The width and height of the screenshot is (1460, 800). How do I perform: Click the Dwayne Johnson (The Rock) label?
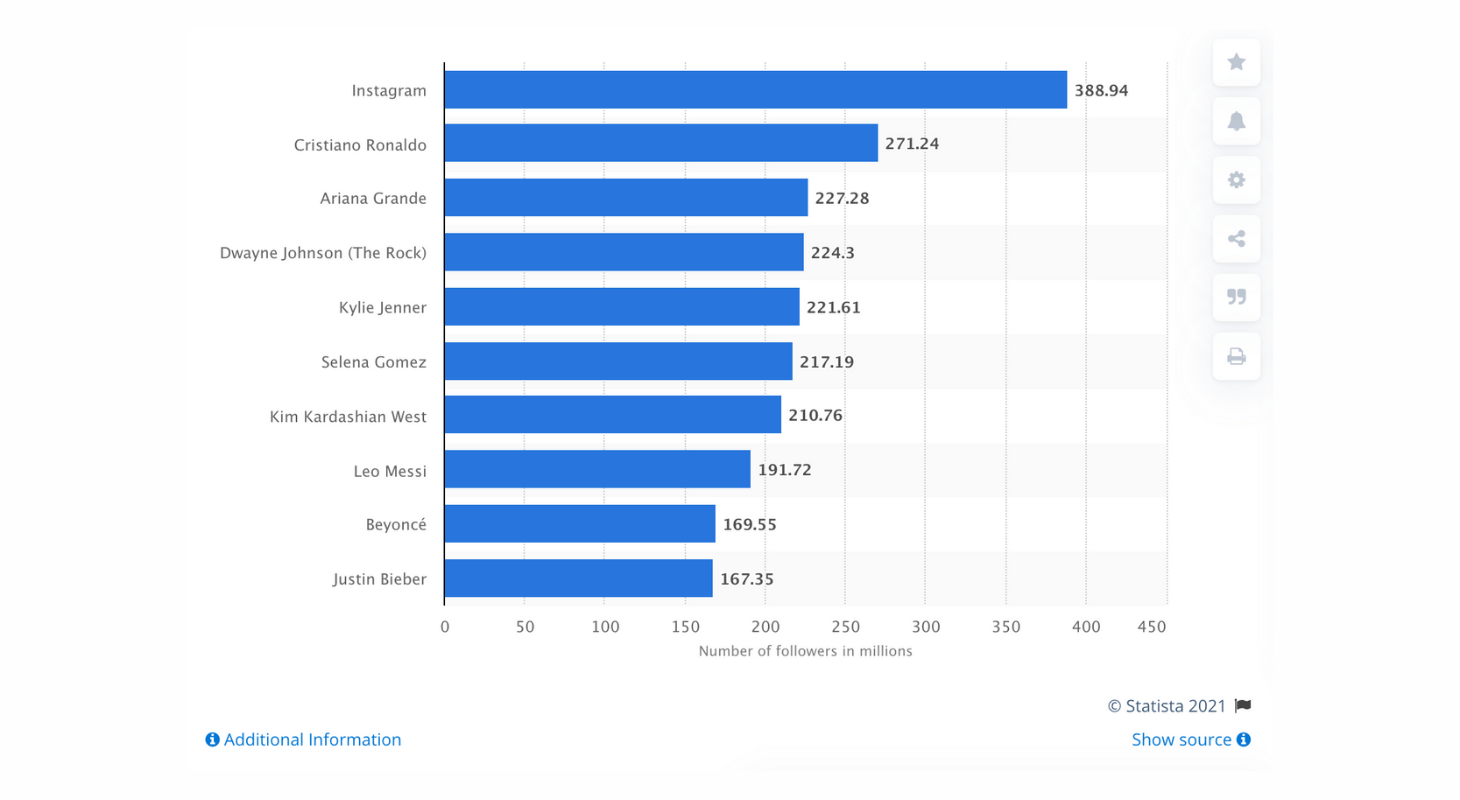coord(324,253)
